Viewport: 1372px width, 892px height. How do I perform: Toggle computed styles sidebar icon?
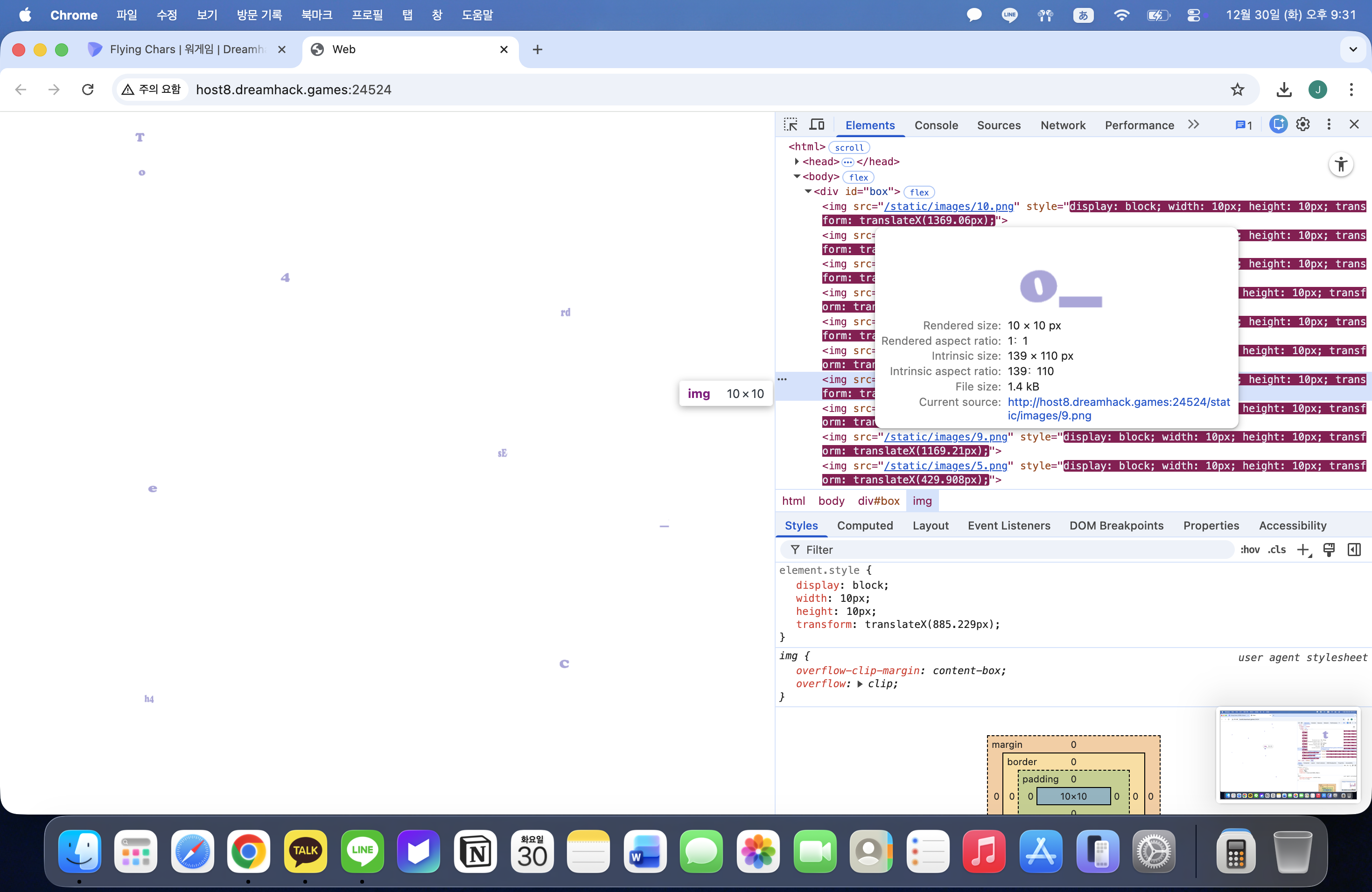click(x=1354, y=550)
